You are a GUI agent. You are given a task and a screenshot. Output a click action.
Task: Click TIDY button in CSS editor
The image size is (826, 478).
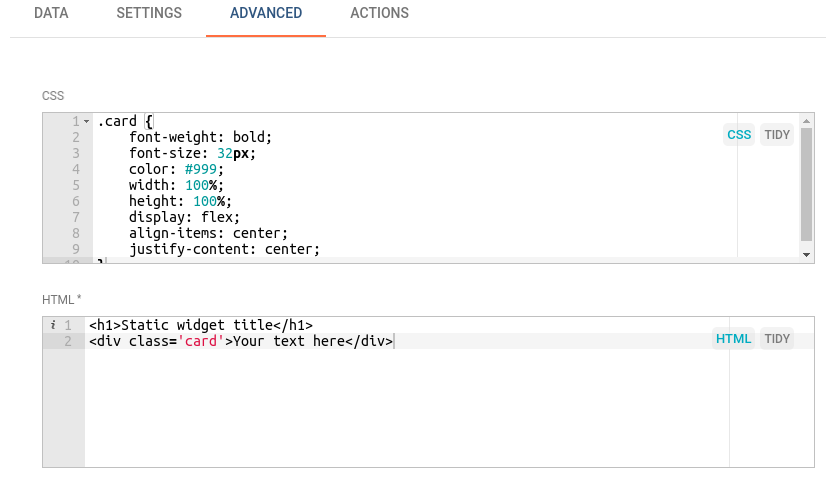point(777,135)
